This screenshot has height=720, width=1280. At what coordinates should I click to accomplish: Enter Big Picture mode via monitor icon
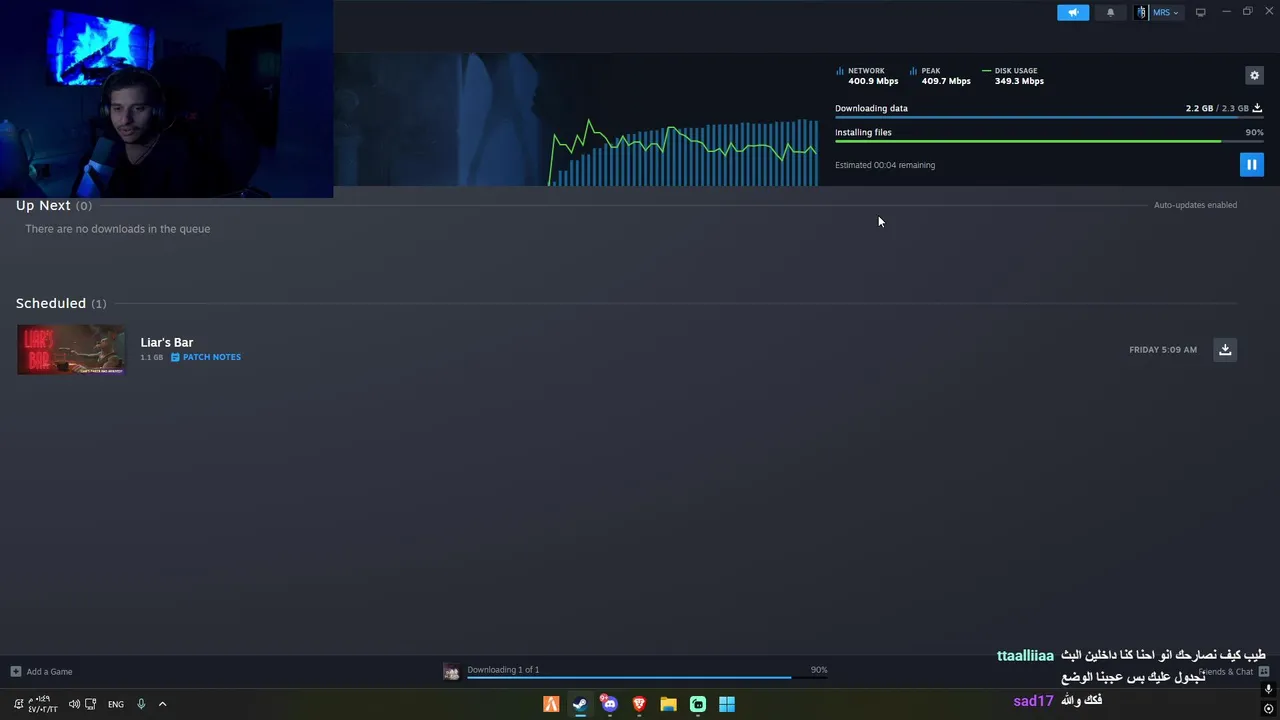click(x=1200, y=12)
